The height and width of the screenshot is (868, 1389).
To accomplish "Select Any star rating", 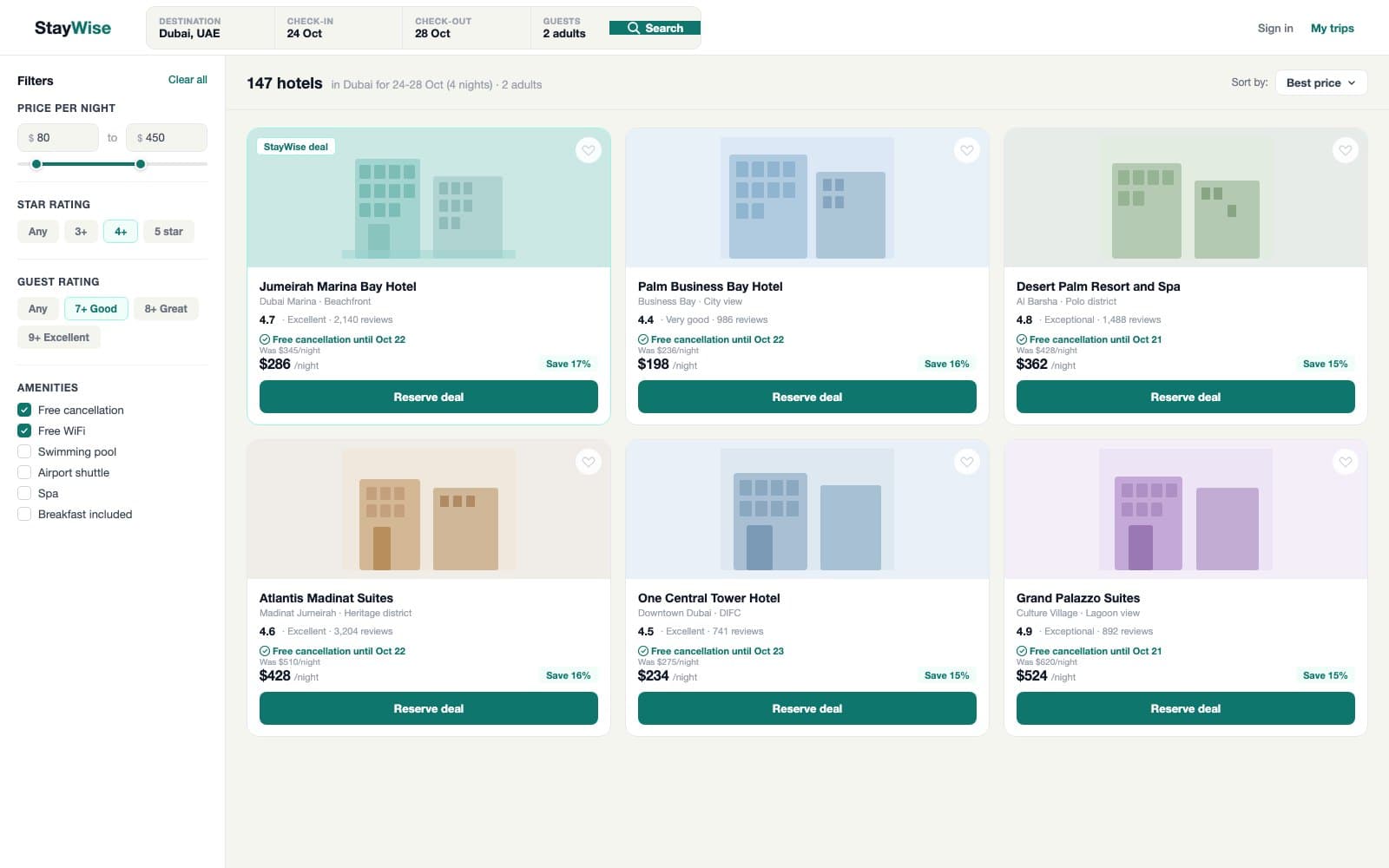I will (x=38, y=232).
